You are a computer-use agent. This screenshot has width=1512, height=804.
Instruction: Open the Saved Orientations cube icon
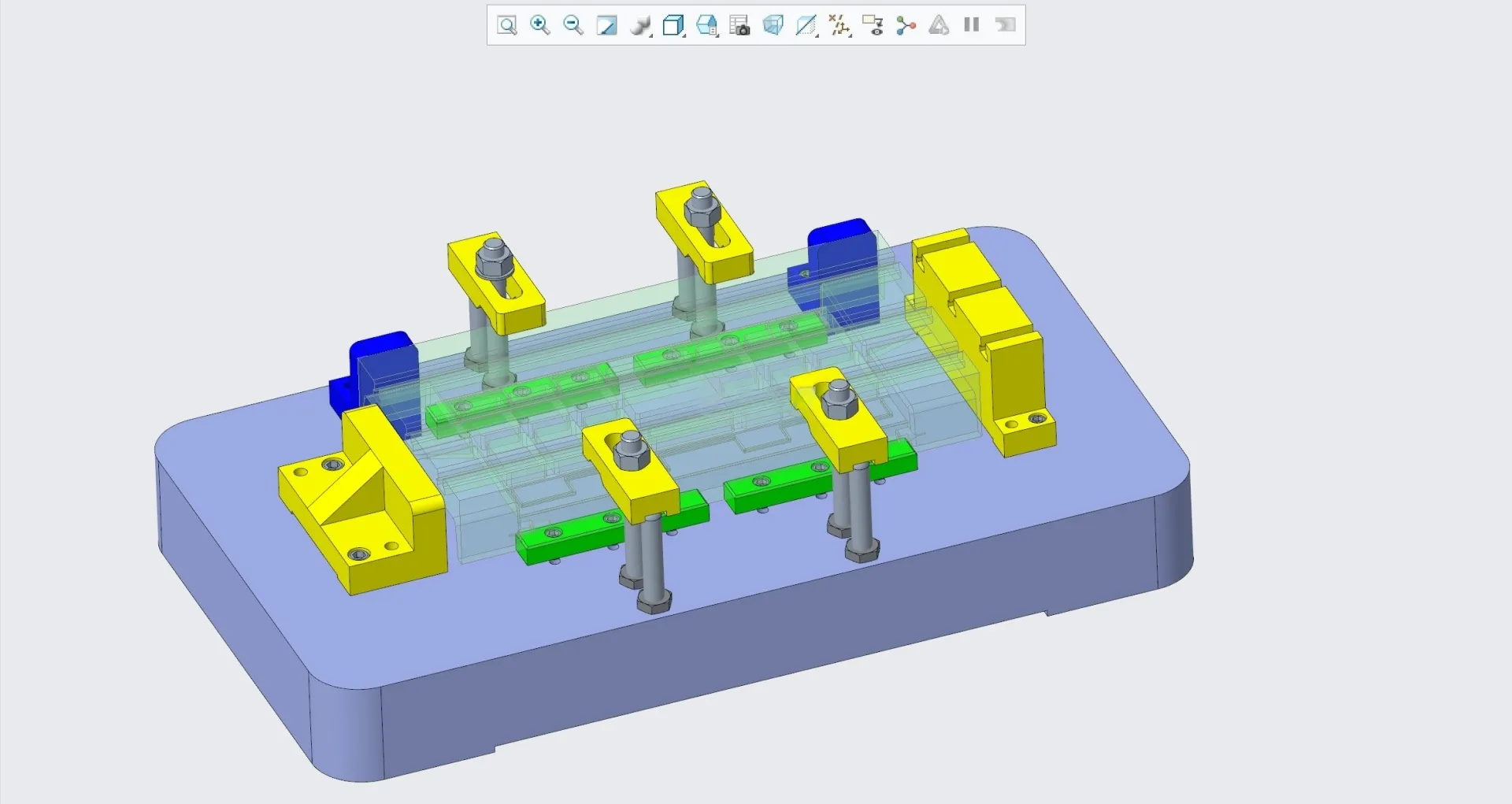(x=673, y=25)
